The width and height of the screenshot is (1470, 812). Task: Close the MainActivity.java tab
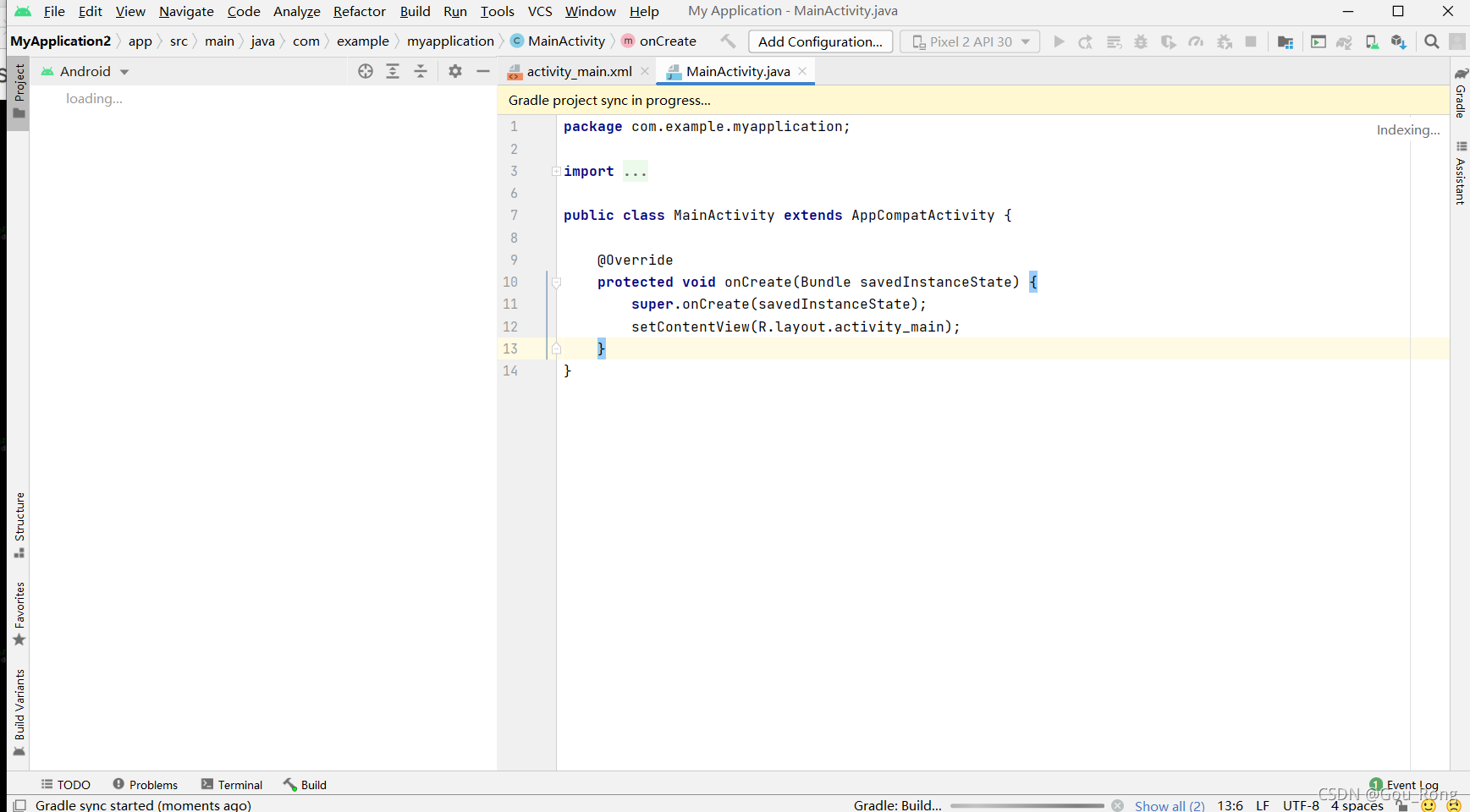coord(802,71)
